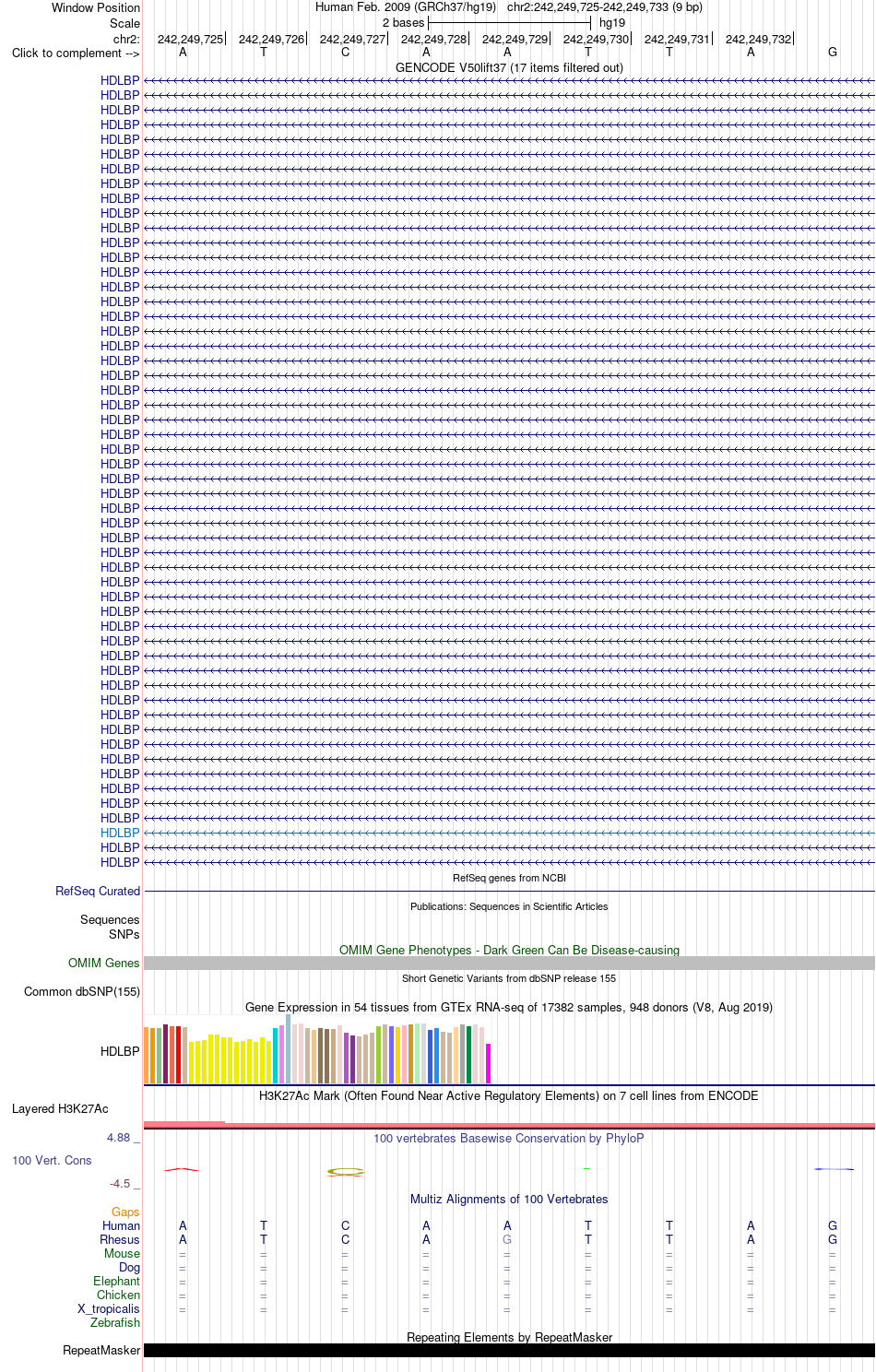
Task: Click position label 242,249,728
Action: pos(433,39)
